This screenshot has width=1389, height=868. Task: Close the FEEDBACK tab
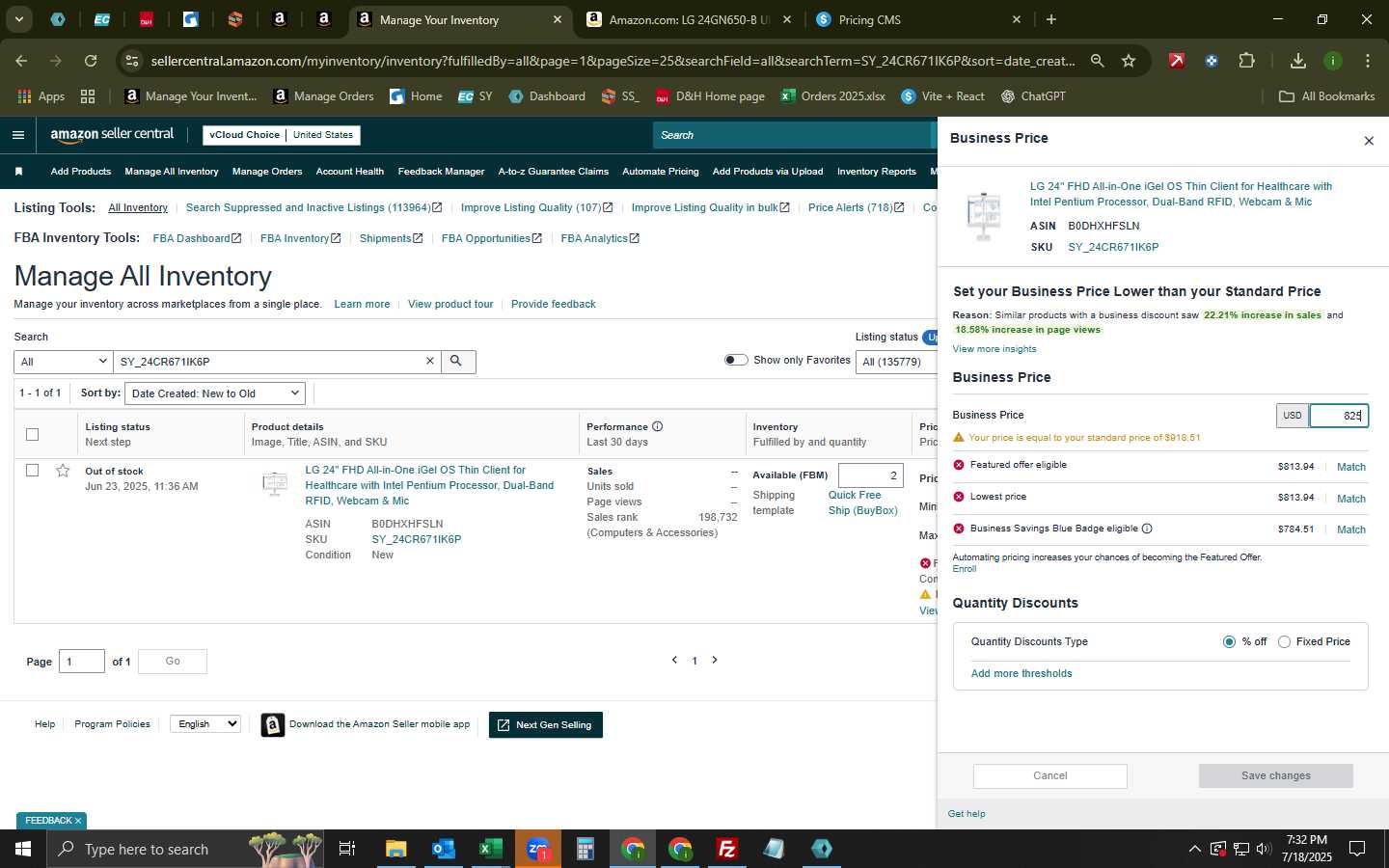point(78,821)
